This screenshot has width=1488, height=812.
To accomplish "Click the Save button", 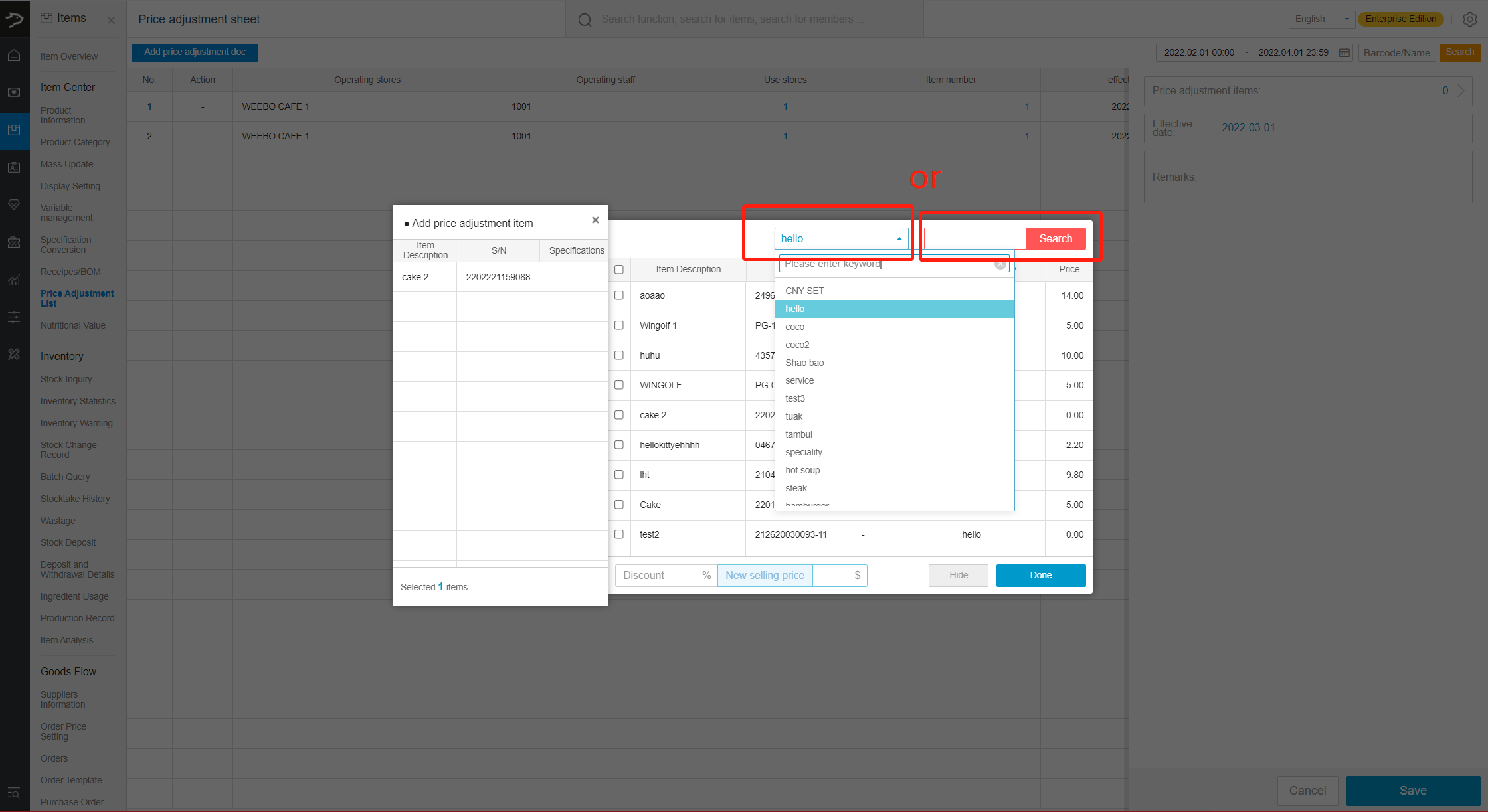I will 1413,791.
